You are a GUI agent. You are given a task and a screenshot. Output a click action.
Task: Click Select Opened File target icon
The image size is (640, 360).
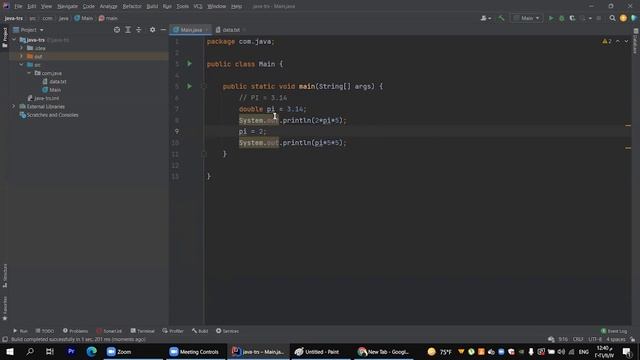tap(117, 30)
